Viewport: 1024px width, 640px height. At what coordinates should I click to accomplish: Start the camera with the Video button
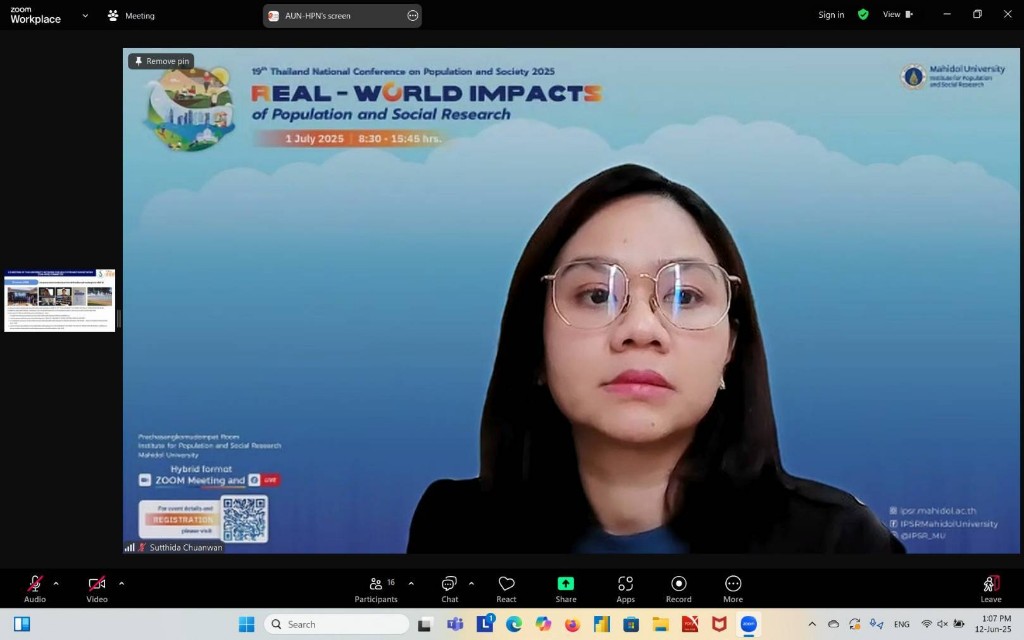tap(97, 589)
